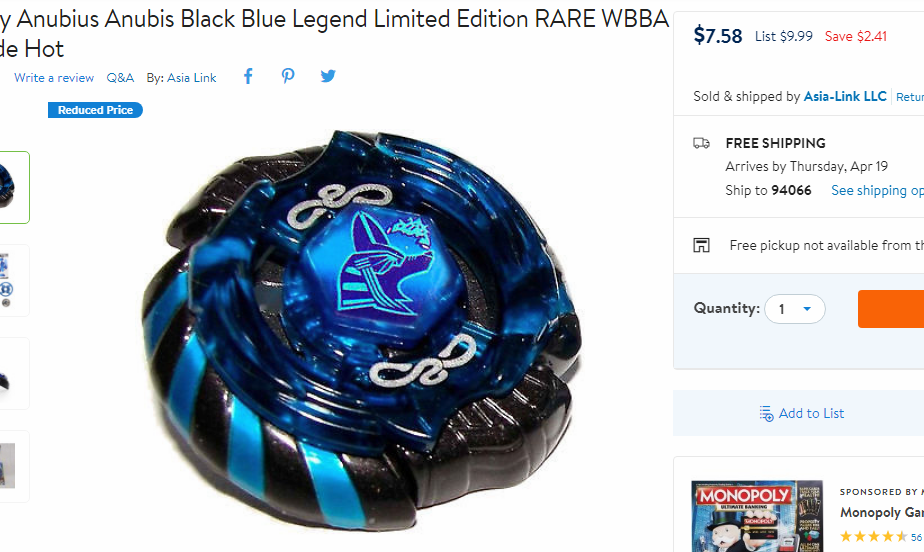
Task: Click the Quantity dropdown arrow
Action: pyautogui.click(x=807, y=309)
